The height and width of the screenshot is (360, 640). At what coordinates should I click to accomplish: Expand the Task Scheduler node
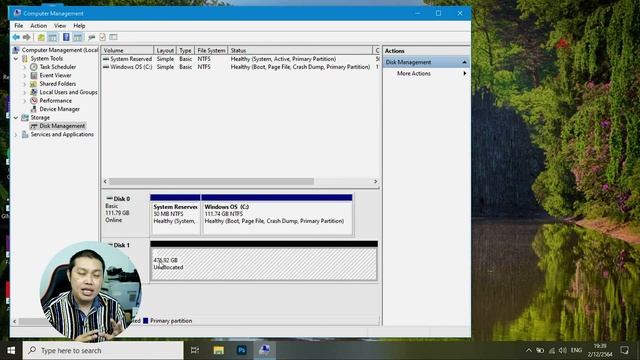tap(25, 67)
